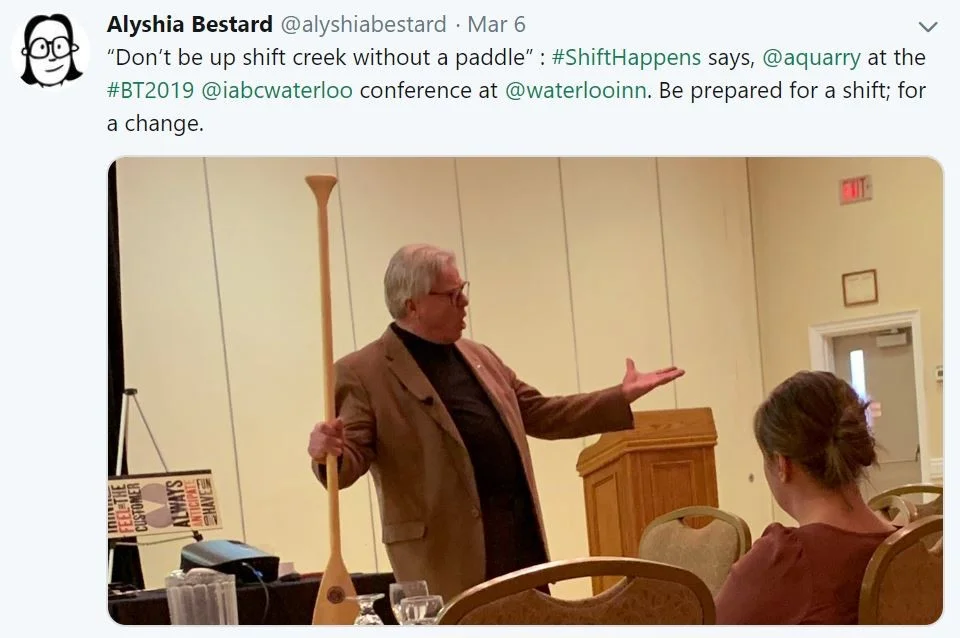
Task: Open the Mar 6 tweet timestamp
Action: pos(496,24)
